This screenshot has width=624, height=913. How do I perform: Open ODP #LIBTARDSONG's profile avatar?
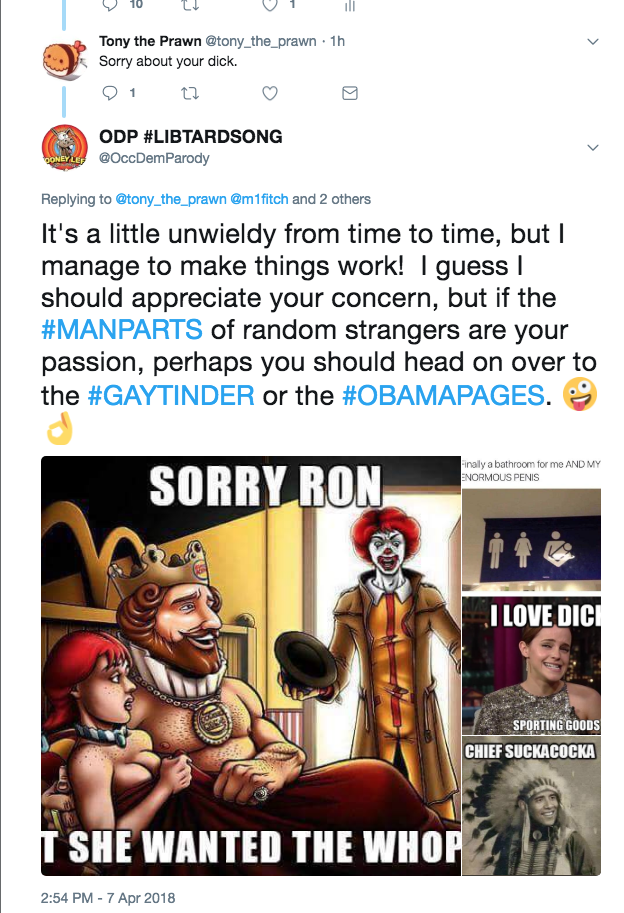pos(64,147)
